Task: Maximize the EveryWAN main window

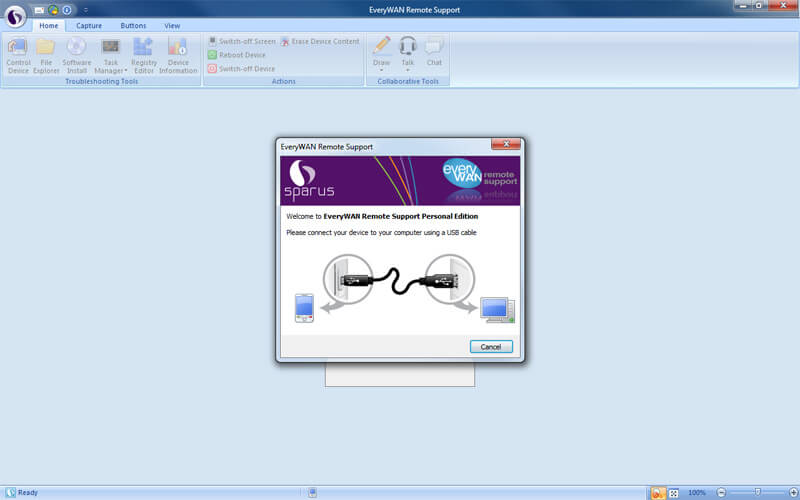Action: (759, 6)
